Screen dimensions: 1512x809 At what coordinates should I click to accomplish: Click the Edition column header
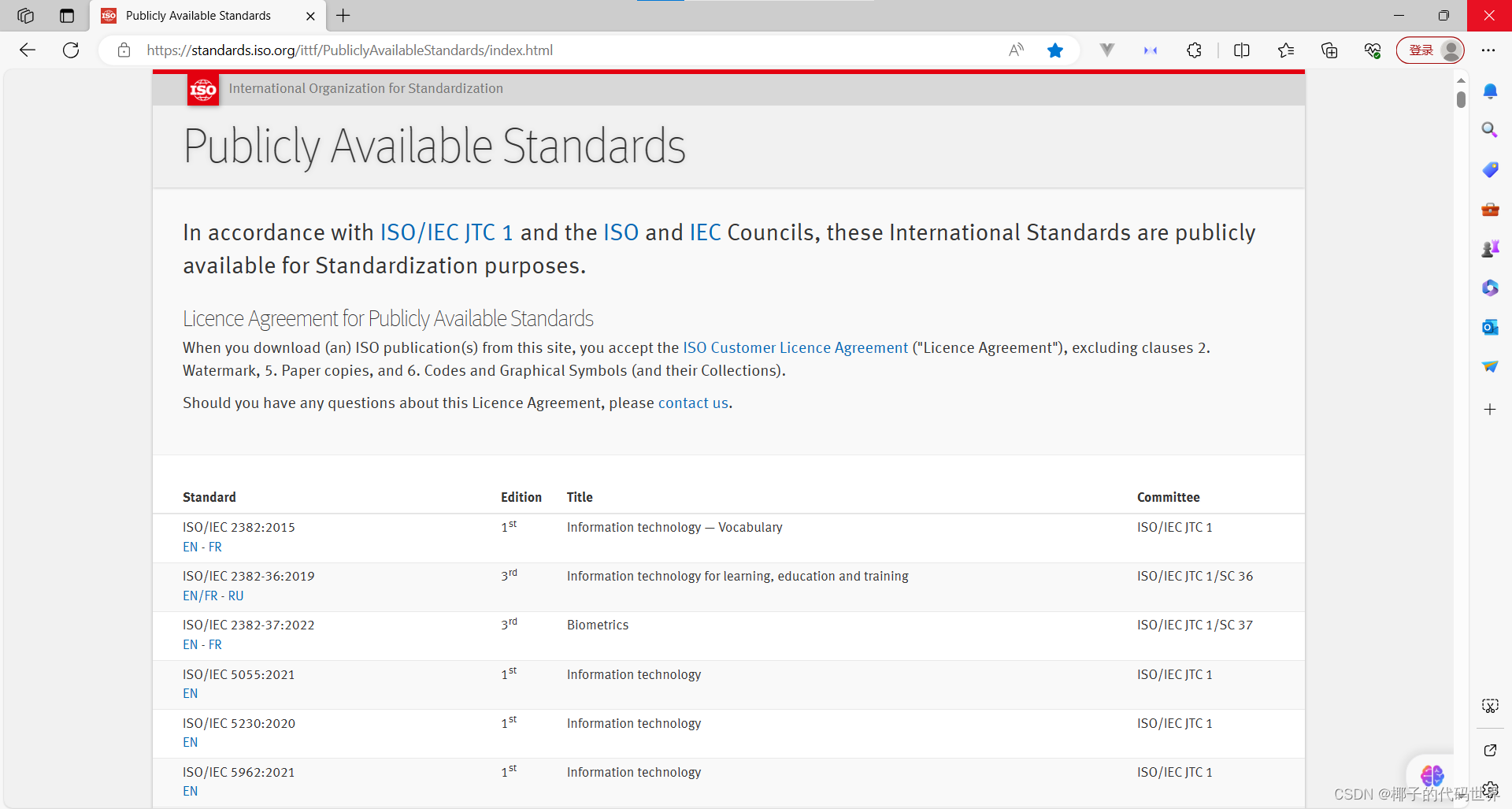pos(521,497)
